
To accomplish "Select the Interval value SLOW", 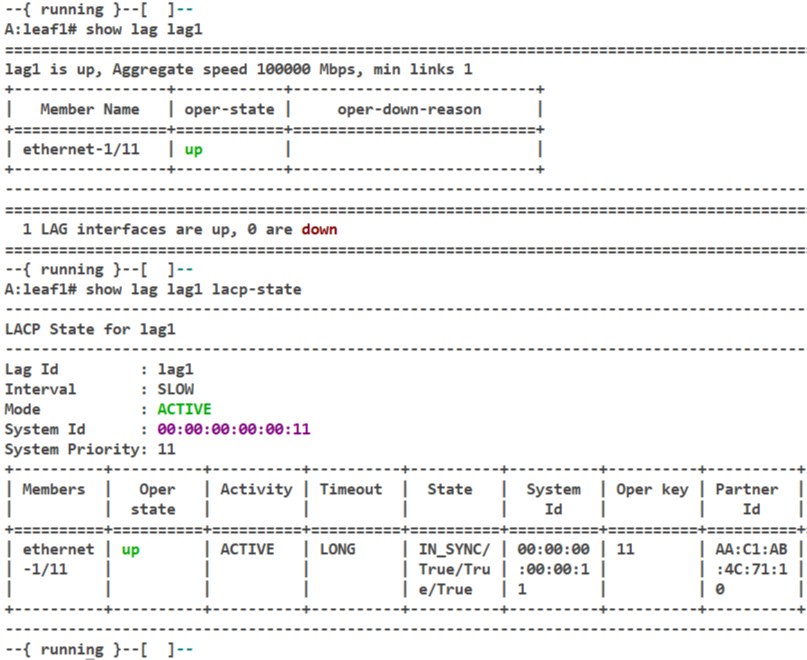I will point(176,389).
